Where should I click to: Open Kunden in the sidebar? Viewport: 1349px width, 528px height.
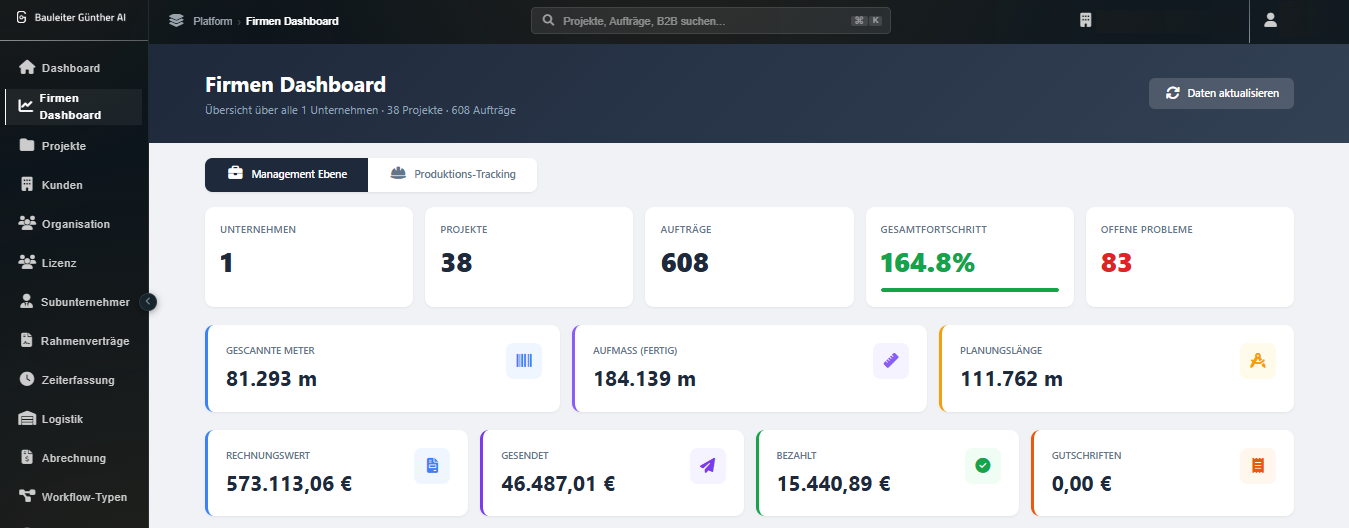tap(74, 185)
